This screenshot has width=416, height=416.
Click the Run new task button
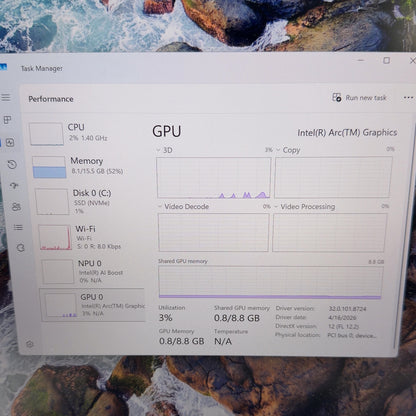(359, 98)
